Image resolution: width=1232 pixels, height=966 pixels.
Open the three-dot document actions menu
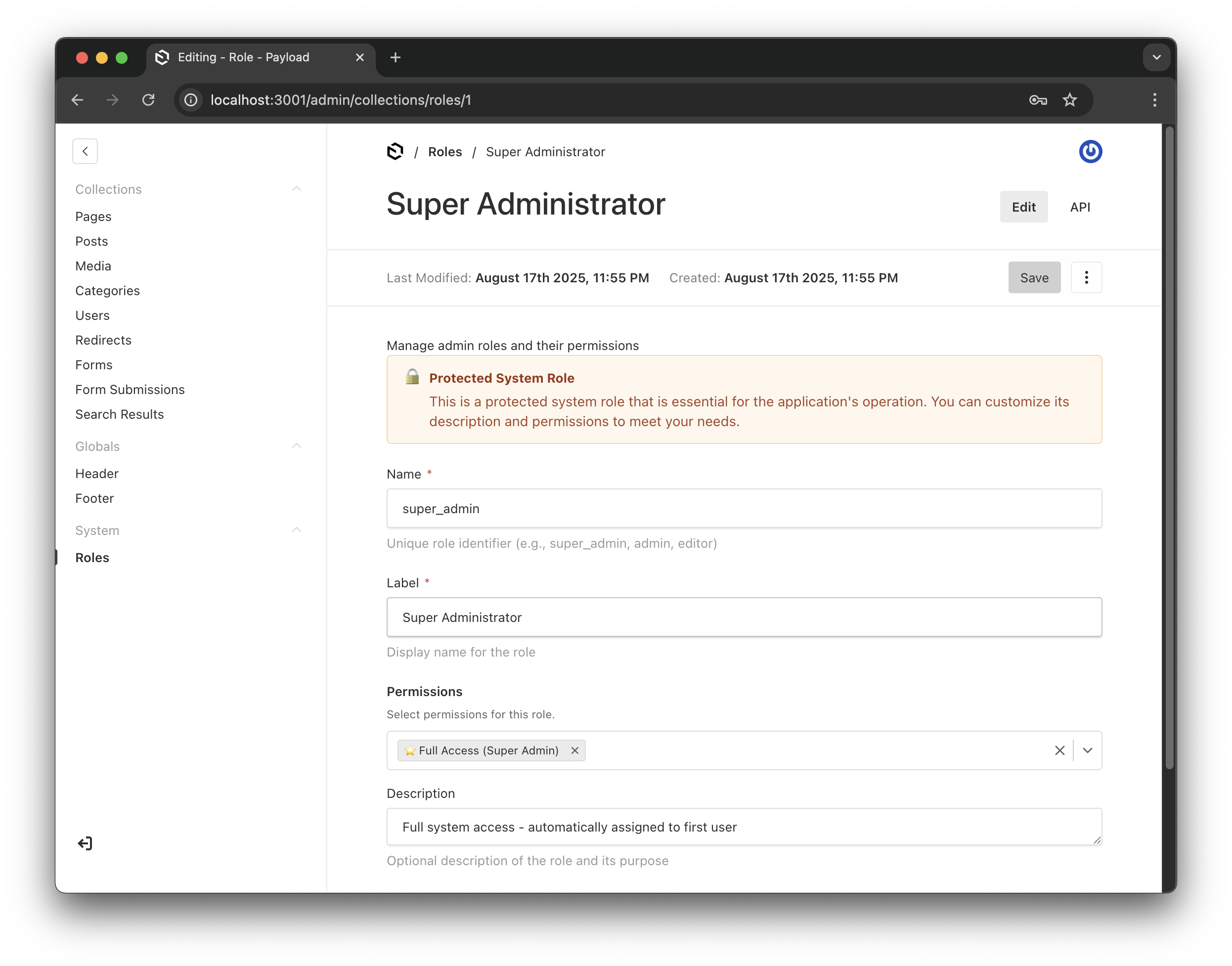coord(1086,278)
